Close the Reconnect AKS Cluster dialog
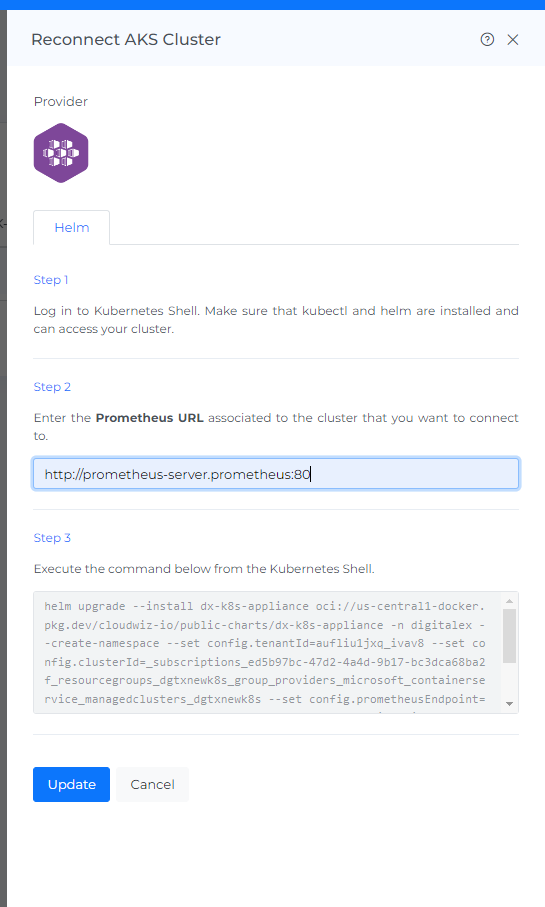545x907 pixels. tap(513, 39)
